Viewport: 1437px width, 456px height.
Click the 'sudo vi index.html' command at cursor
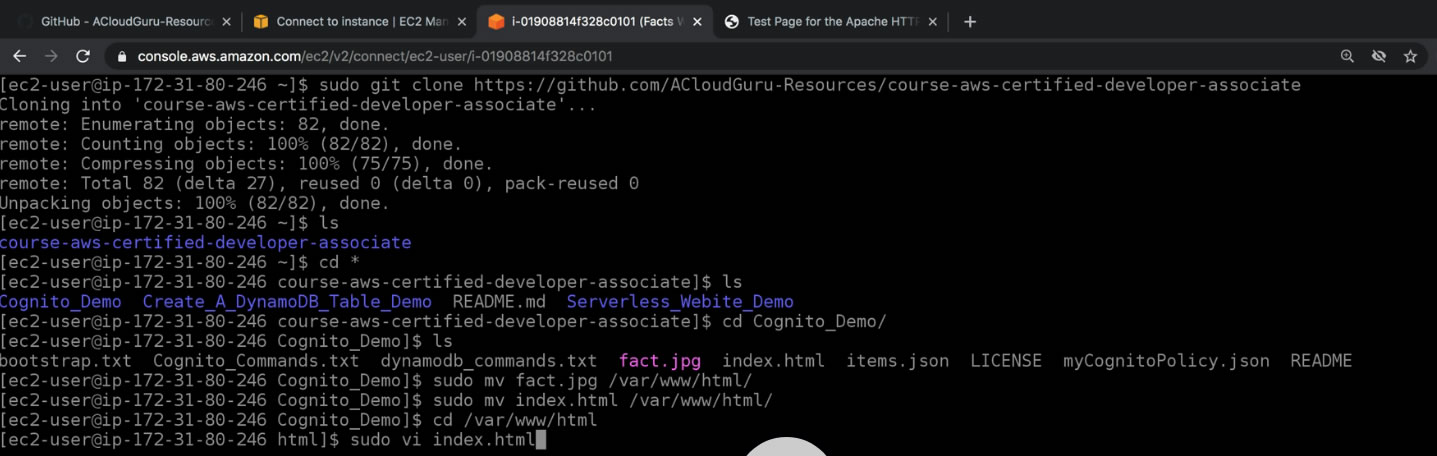(x=443, y=440)
